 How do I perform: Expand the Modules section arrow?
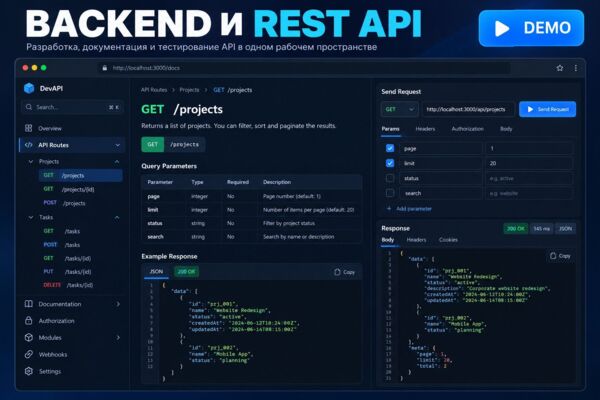tap(118, 338)
